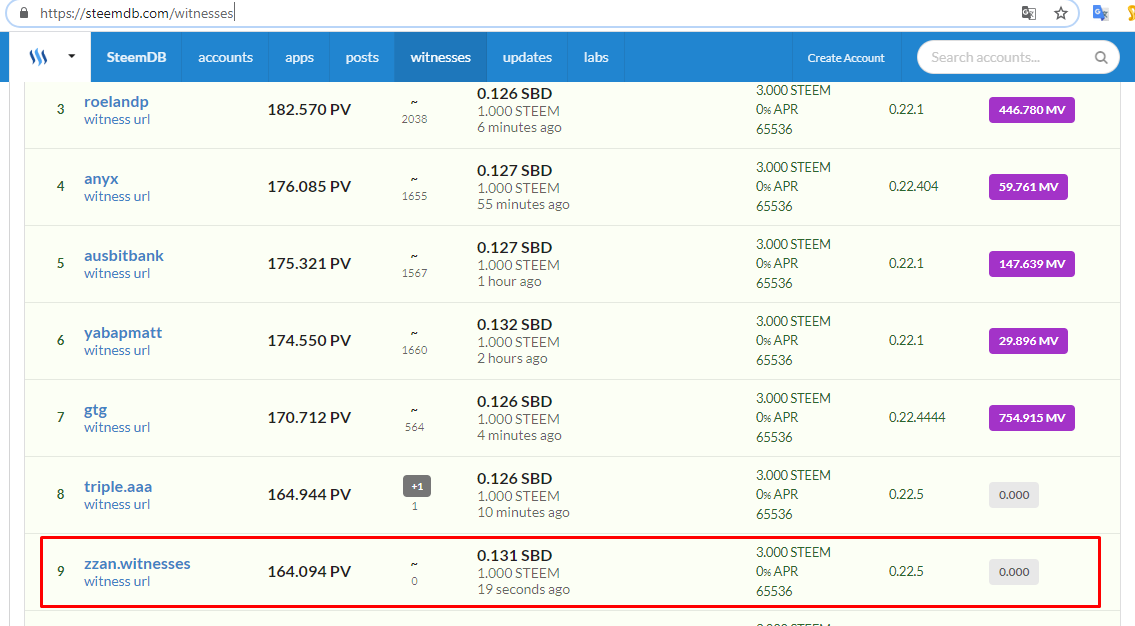Viewport: 1135px width, 626px height.
Task: Open witness url under yabapmatt
Action: [117, 350]
